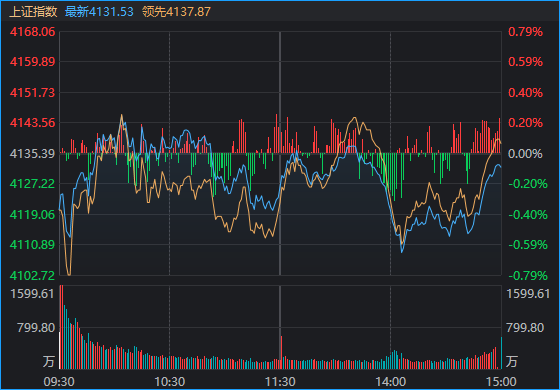The image size is (560, 390).
Task: Click the -0.59% percent axis label
Action: click(x=528, y=245)
